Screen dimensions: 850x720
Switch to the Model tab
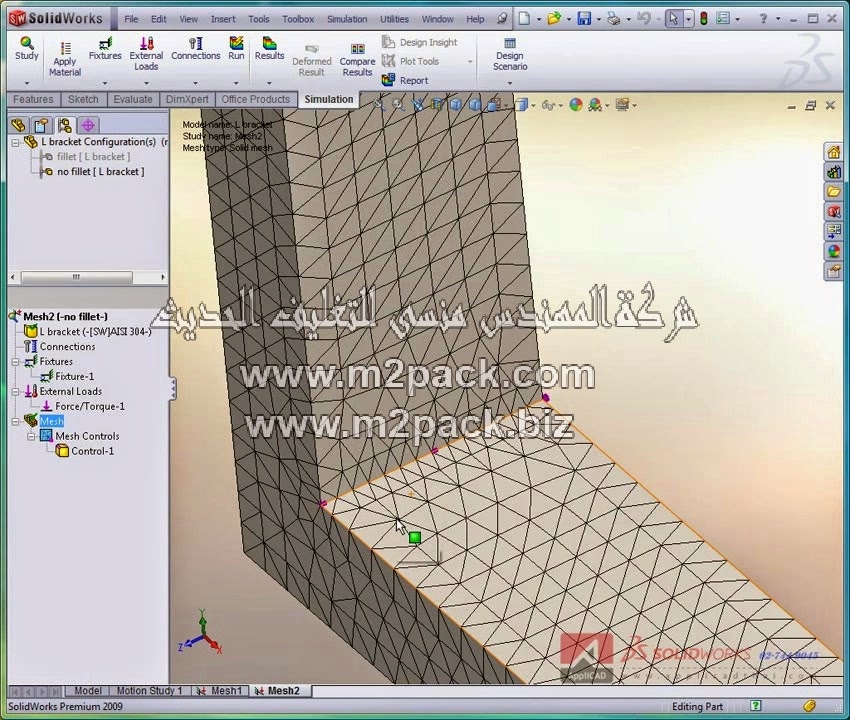87,691
